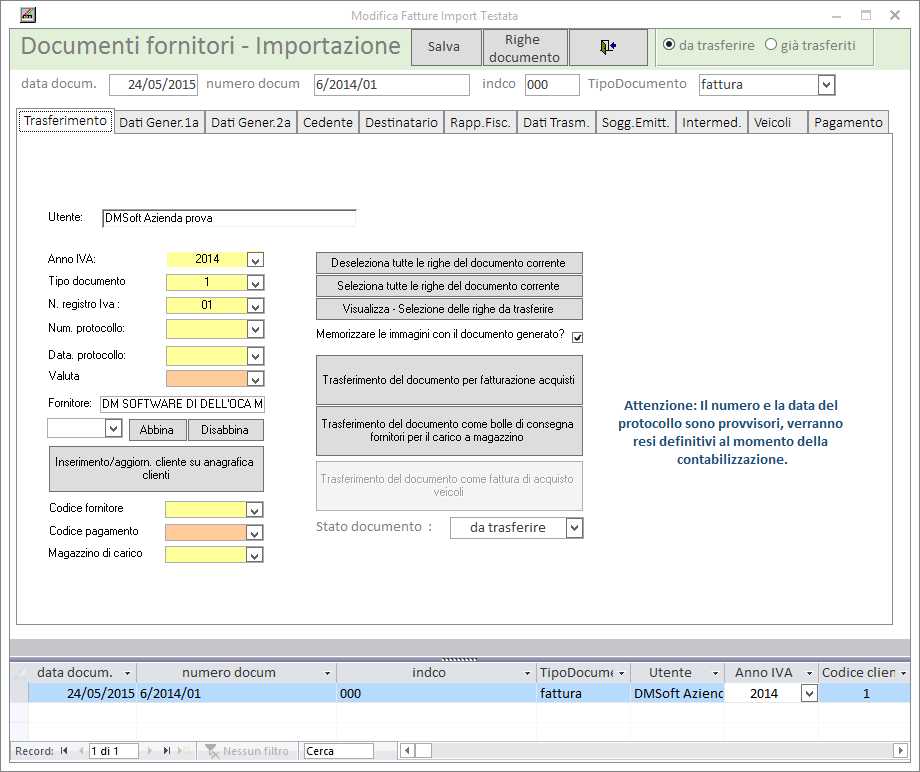Open the Stato documento dropdown
Screen dimensions: 920x772
pyautogui.click(x=574, y=528)
